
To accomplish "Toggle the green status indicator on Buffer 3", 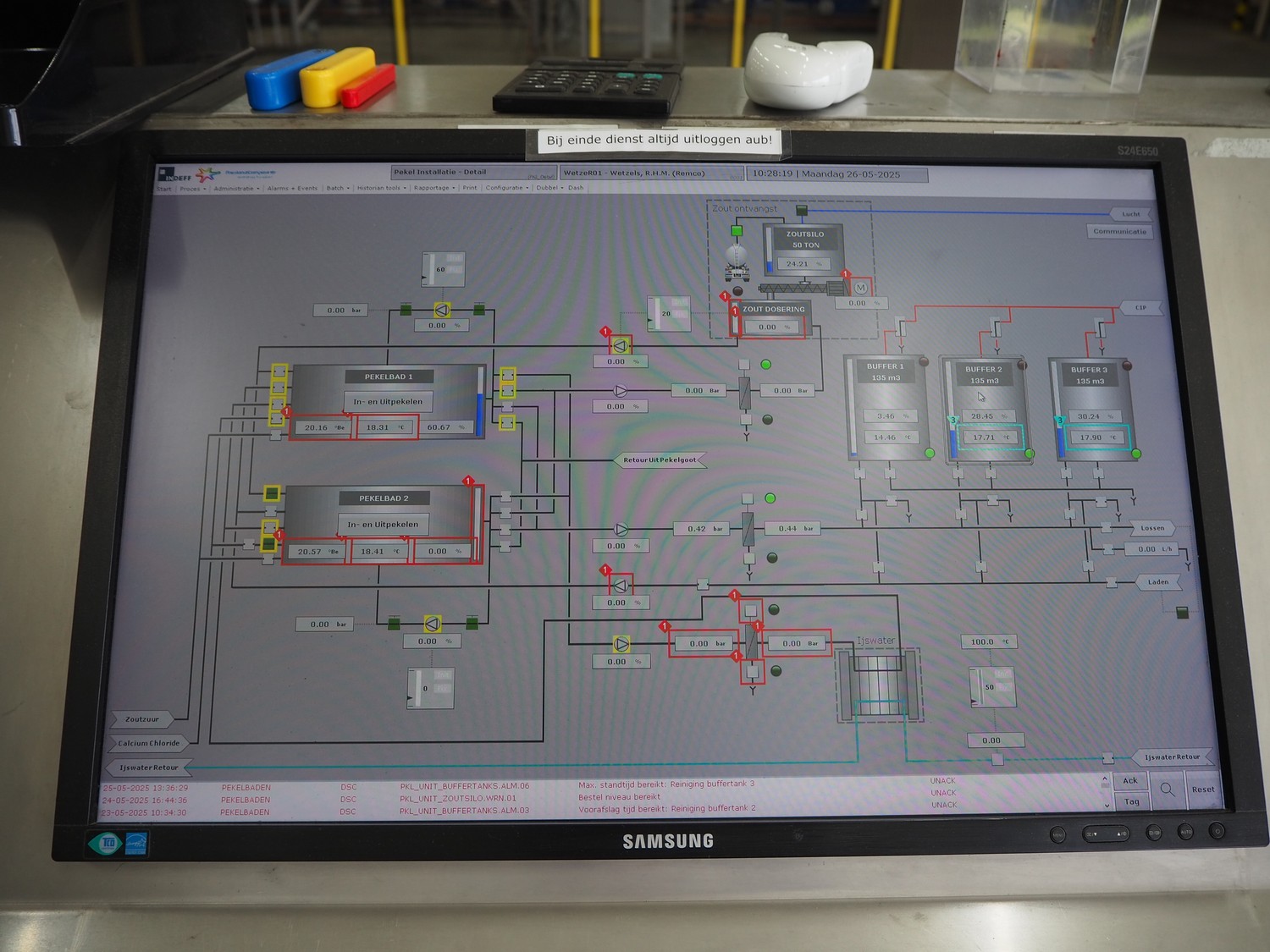I will pyautogui.click(x=1136, y=454).
